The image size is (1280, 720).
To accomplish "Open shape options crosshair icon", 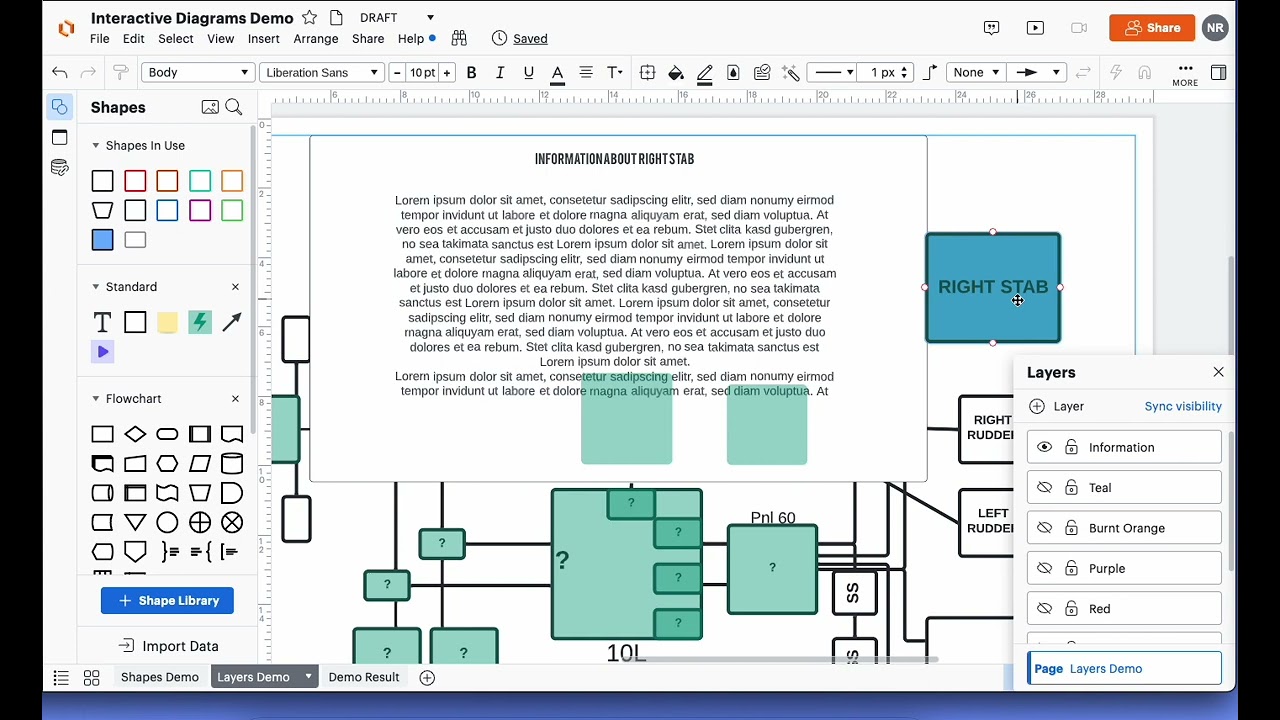I will tap(647, 72).
